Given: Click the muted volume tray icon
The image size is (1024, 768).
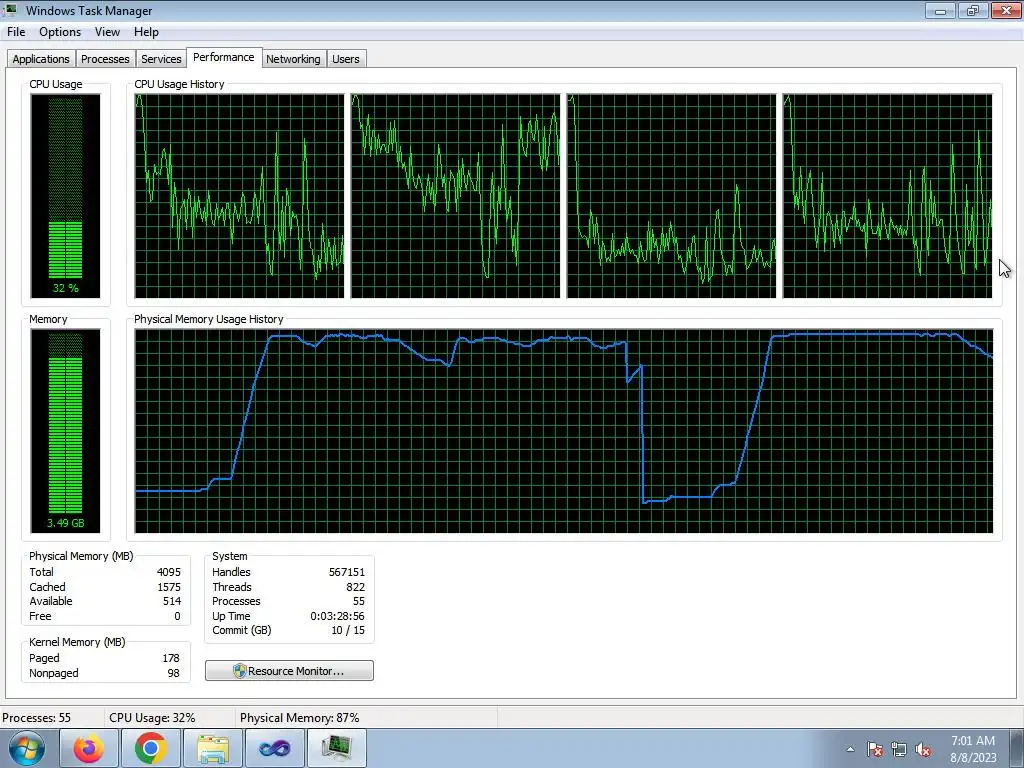Looking at the screenshot, I should [923, 749].
